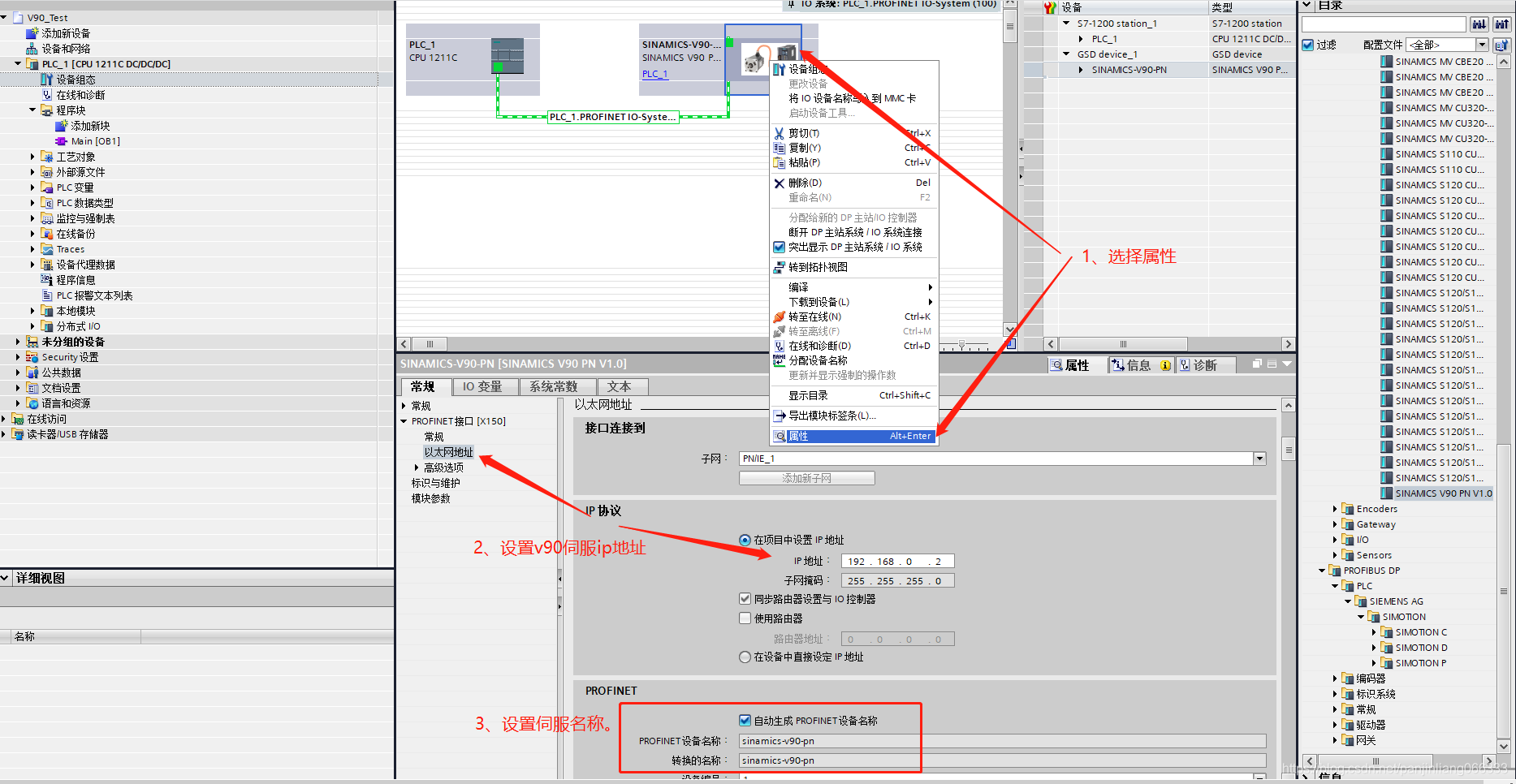
Task: Select 在项目中设置 IP 地址 radio button
Action: coord(745,540)
